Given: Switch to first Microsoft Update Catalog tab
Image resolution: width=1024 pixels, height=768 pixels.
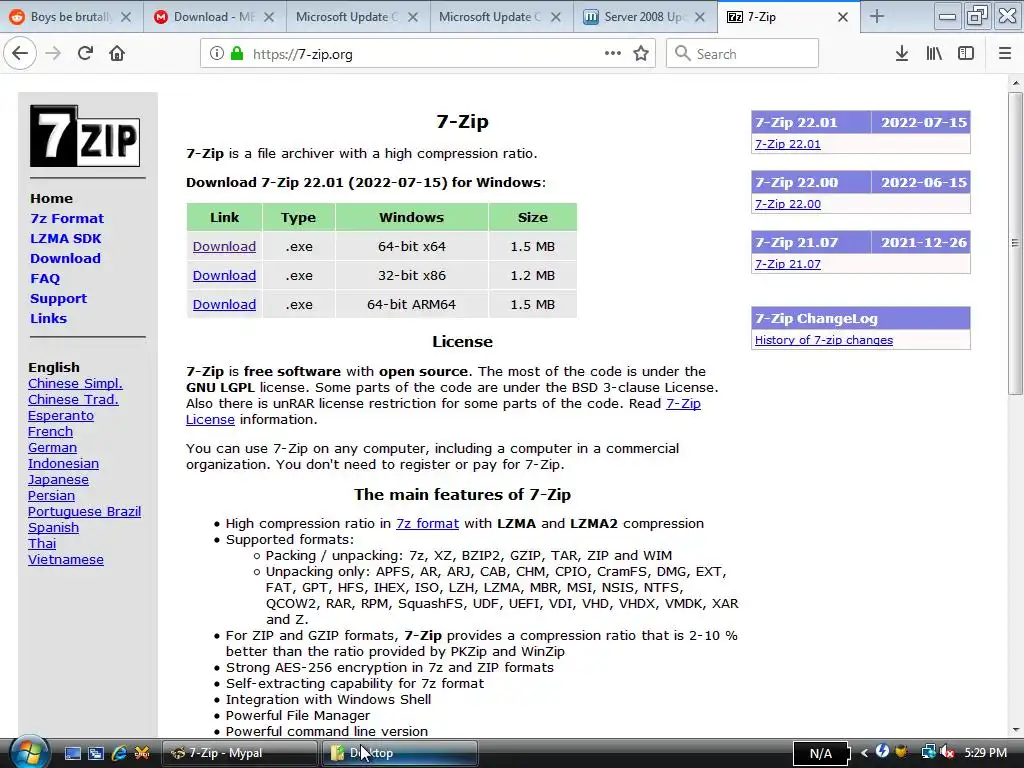Looking at the screenshot, I should click(357, 17).
